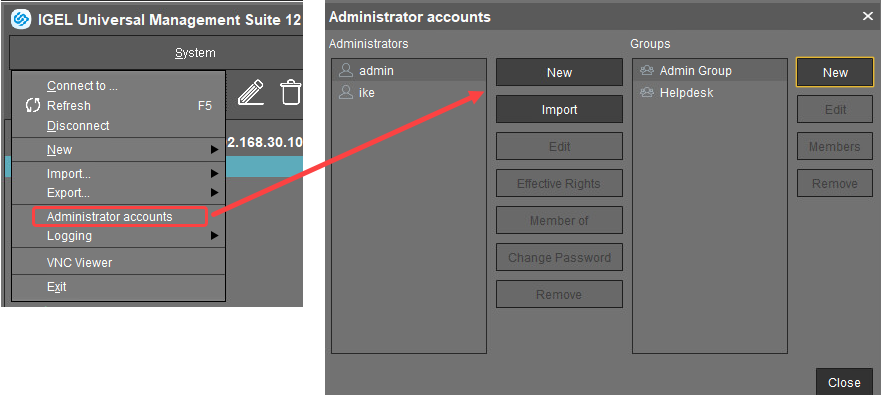Click the Refresh arrows icon in System menu
The width and height of the screenshot is (881, 395).
(33, 106)
